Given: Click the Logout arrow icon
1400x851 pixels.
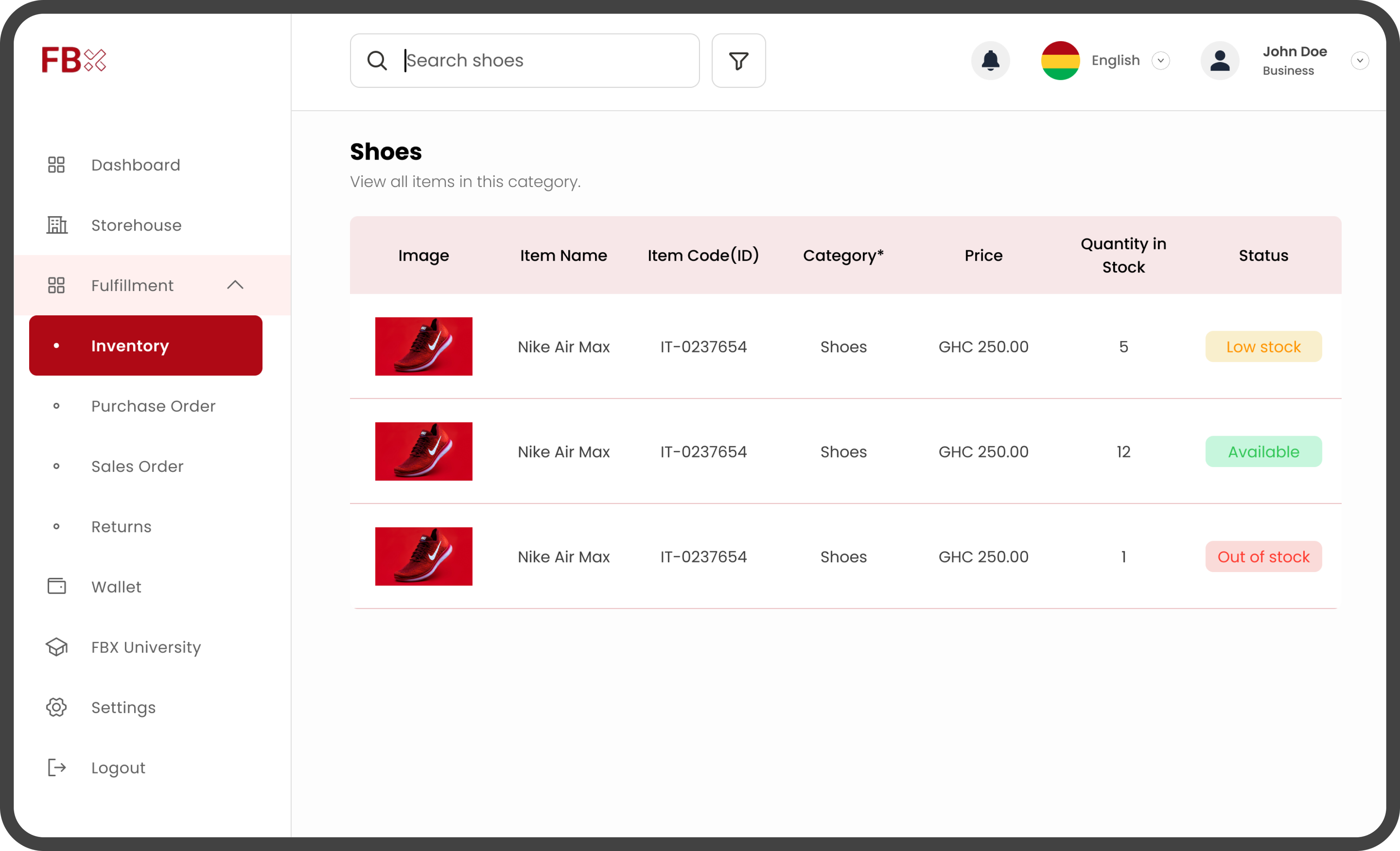Looking at the screenshot, I should pos(56,767).
